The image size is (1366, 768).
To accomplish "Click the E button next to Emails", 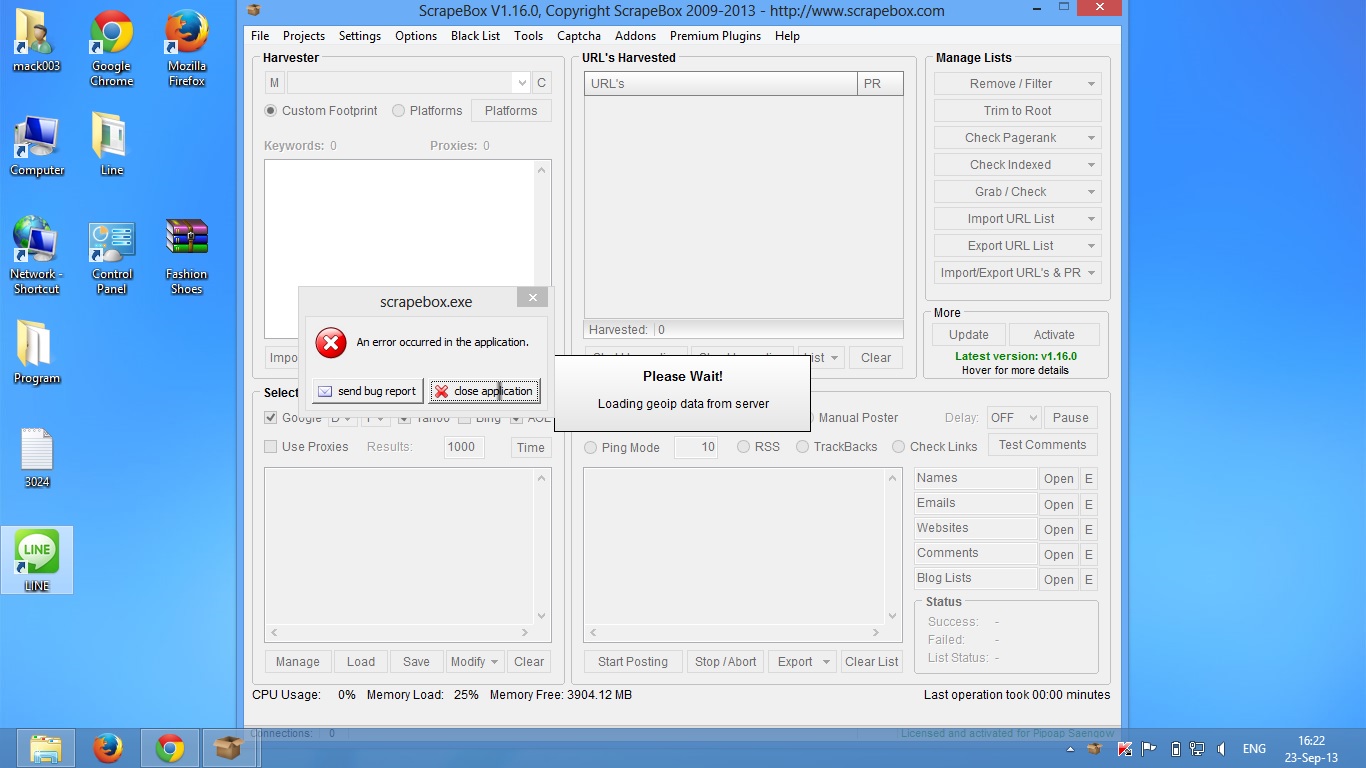I will (1088, 504).
